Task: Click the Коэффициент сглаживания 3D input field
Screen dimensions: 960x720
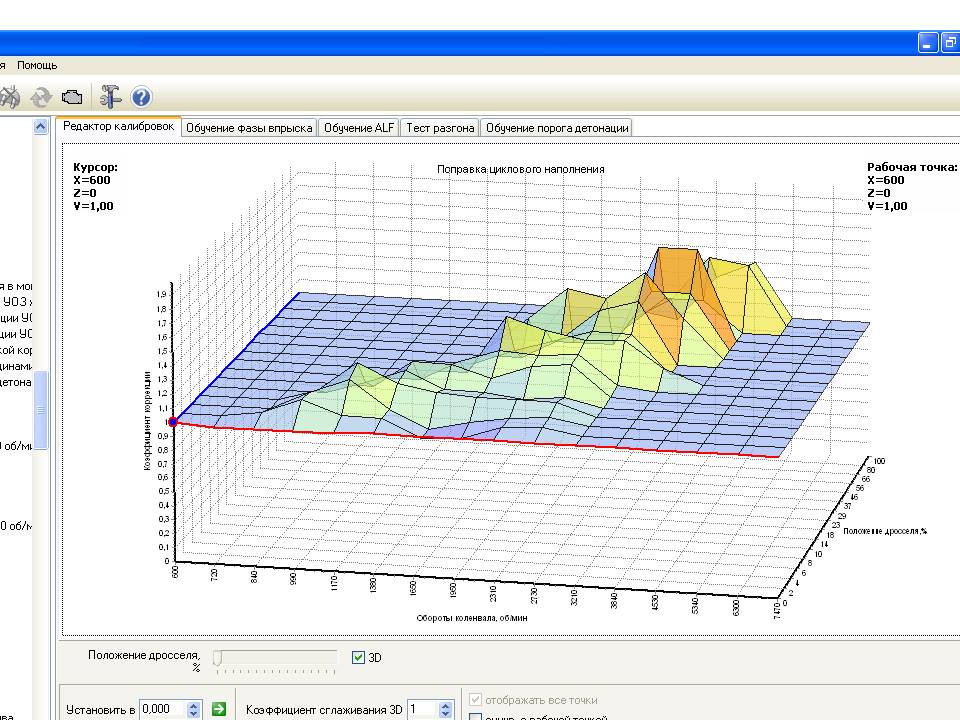Action: point(423,709)
